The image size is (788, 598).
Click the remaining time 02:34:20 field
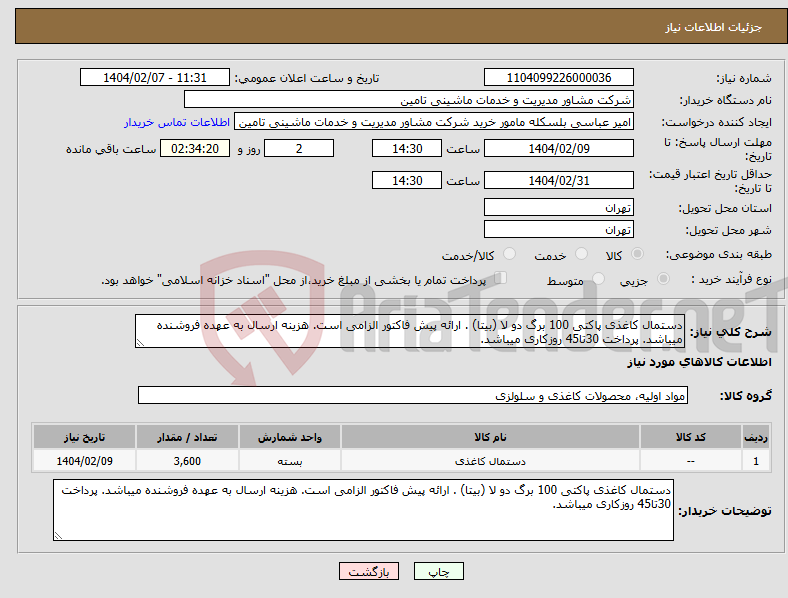click(195, 149)
